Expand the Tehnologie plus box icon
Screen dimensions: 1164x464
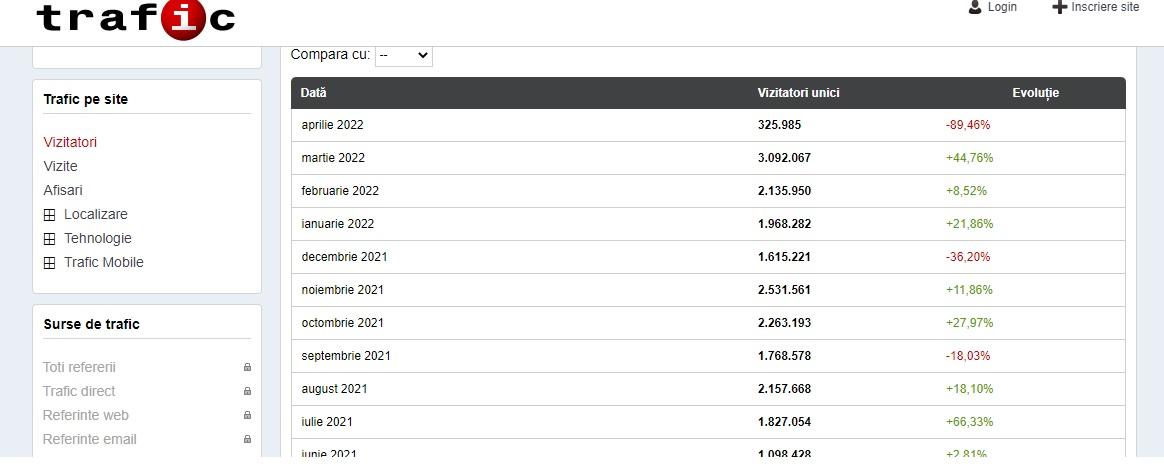coord(49,239)
